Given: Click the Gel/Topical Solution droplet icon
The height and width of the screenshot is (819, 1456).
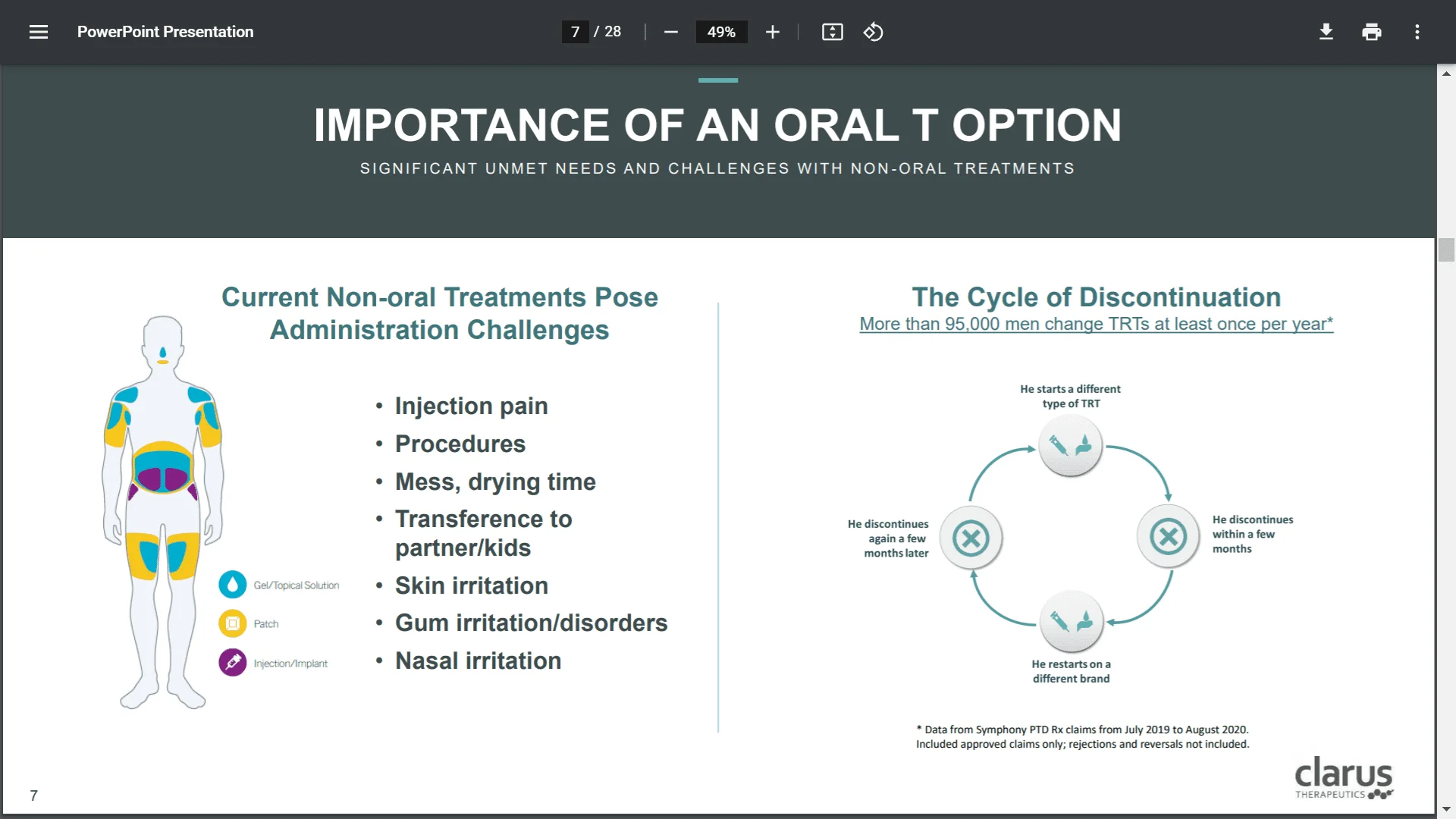Looking at the screenshot, I should 233,585.
